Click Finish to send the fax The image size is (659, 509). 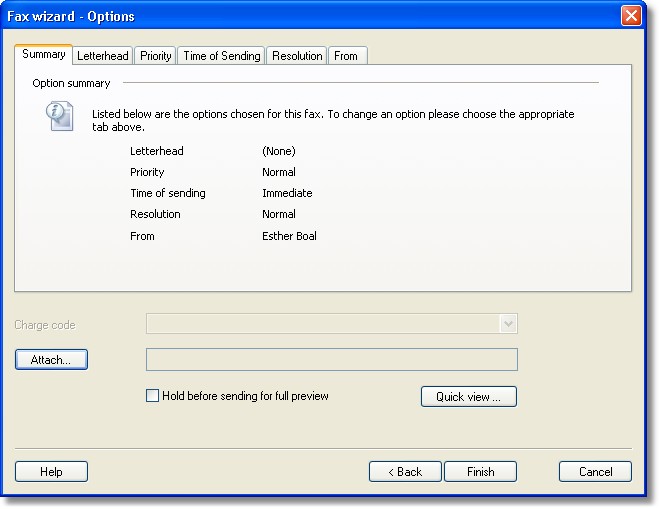(x=480, y=472)
